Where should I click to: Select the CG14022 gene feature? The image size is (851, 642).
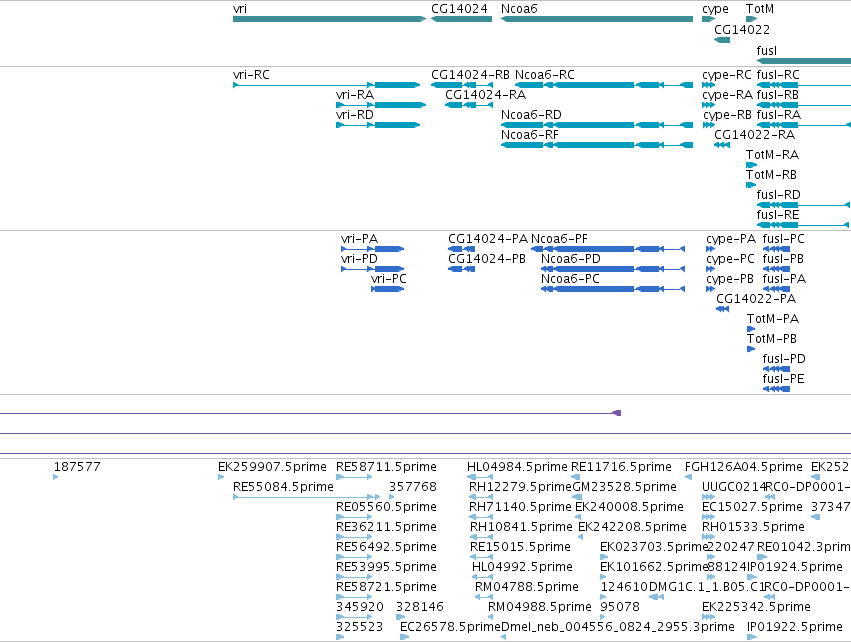point(722,40)
